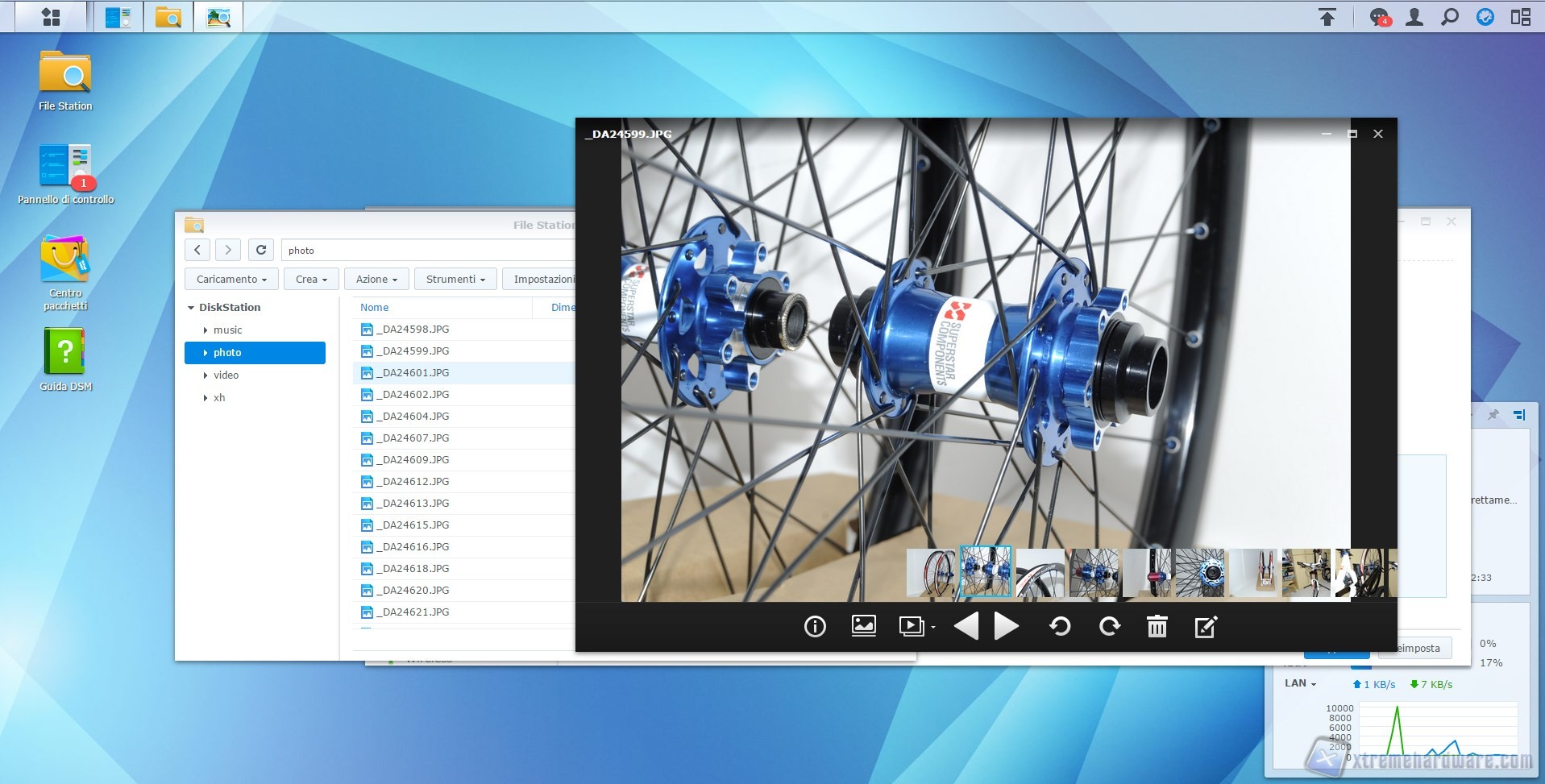Rotate the photo clockwise
1545x784 pixels.
click(x=1110, y=626)
